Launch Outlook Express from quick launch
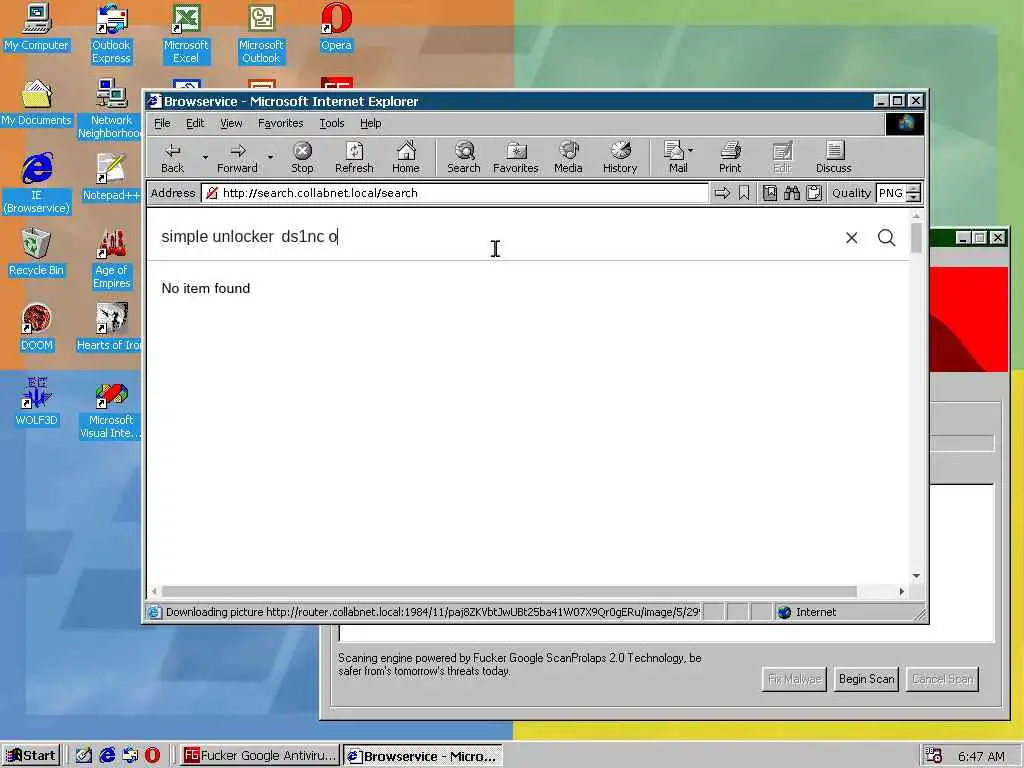 (130, 756)
